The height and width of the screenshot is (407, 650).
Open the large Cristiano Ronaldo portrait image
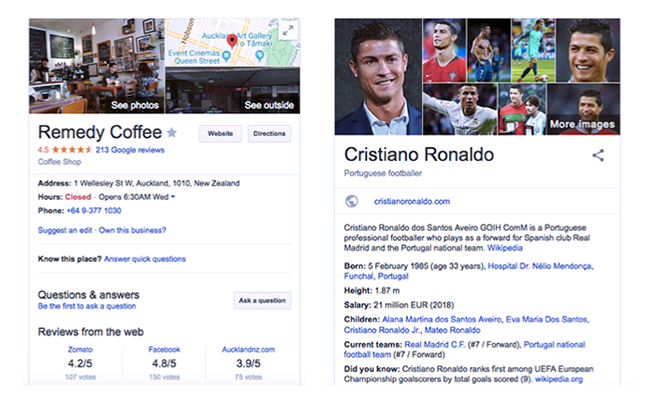point(378,77)
